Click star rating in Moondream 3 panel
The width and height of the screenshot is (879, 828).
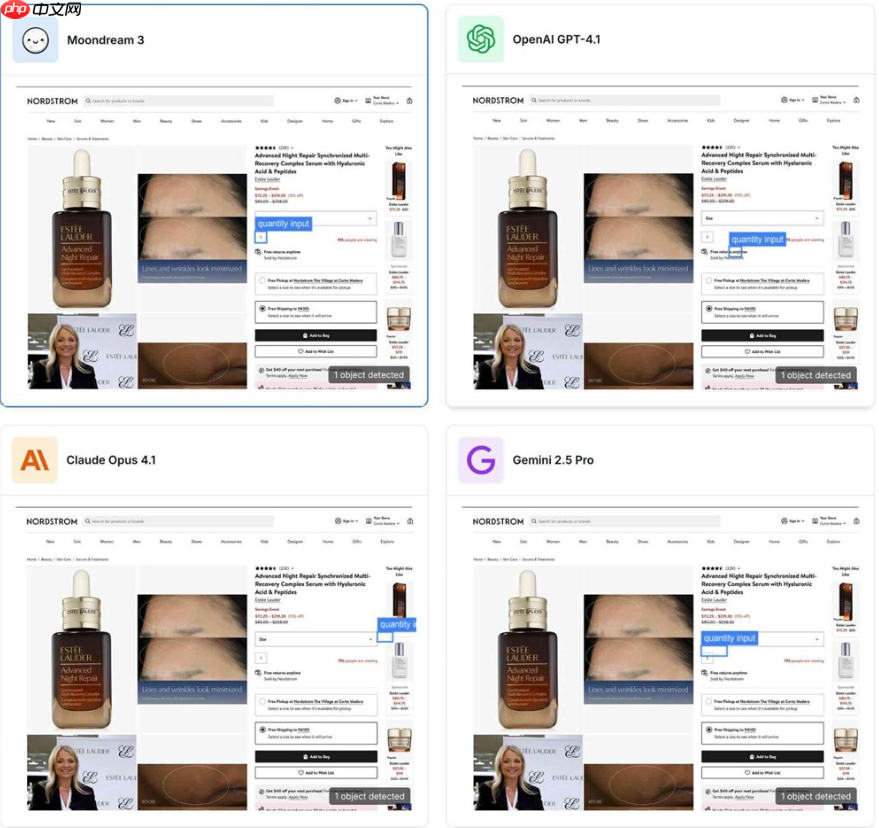(265, 148)
